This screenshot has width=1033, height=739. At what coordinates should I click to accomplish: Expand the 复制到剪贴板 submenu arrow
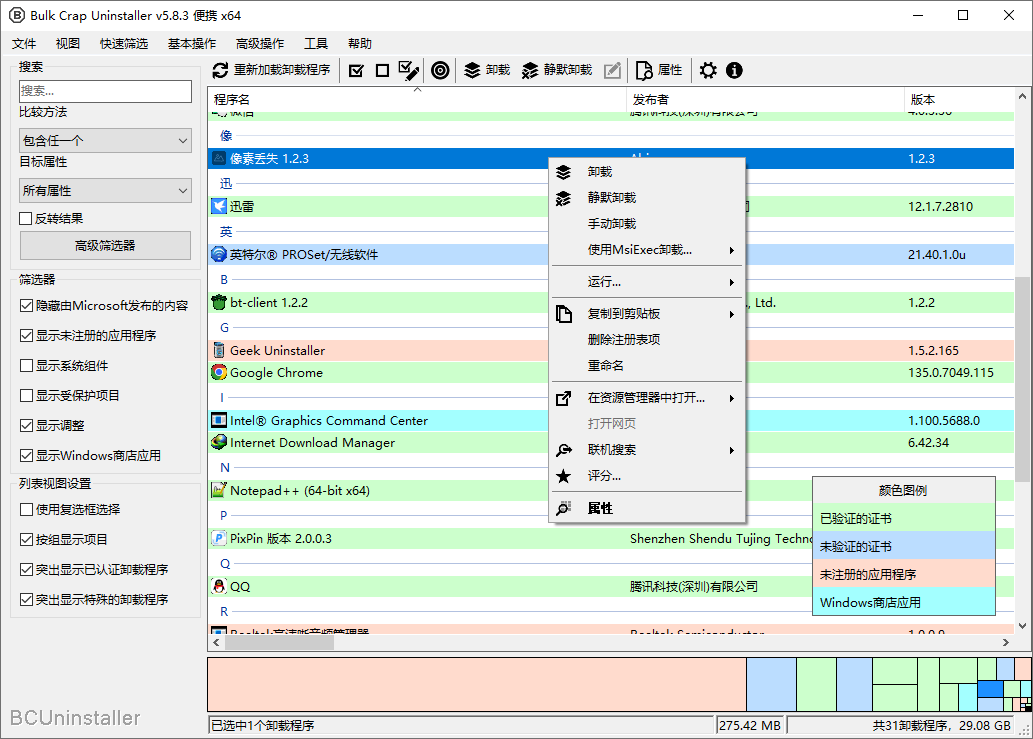click(731, 315)
